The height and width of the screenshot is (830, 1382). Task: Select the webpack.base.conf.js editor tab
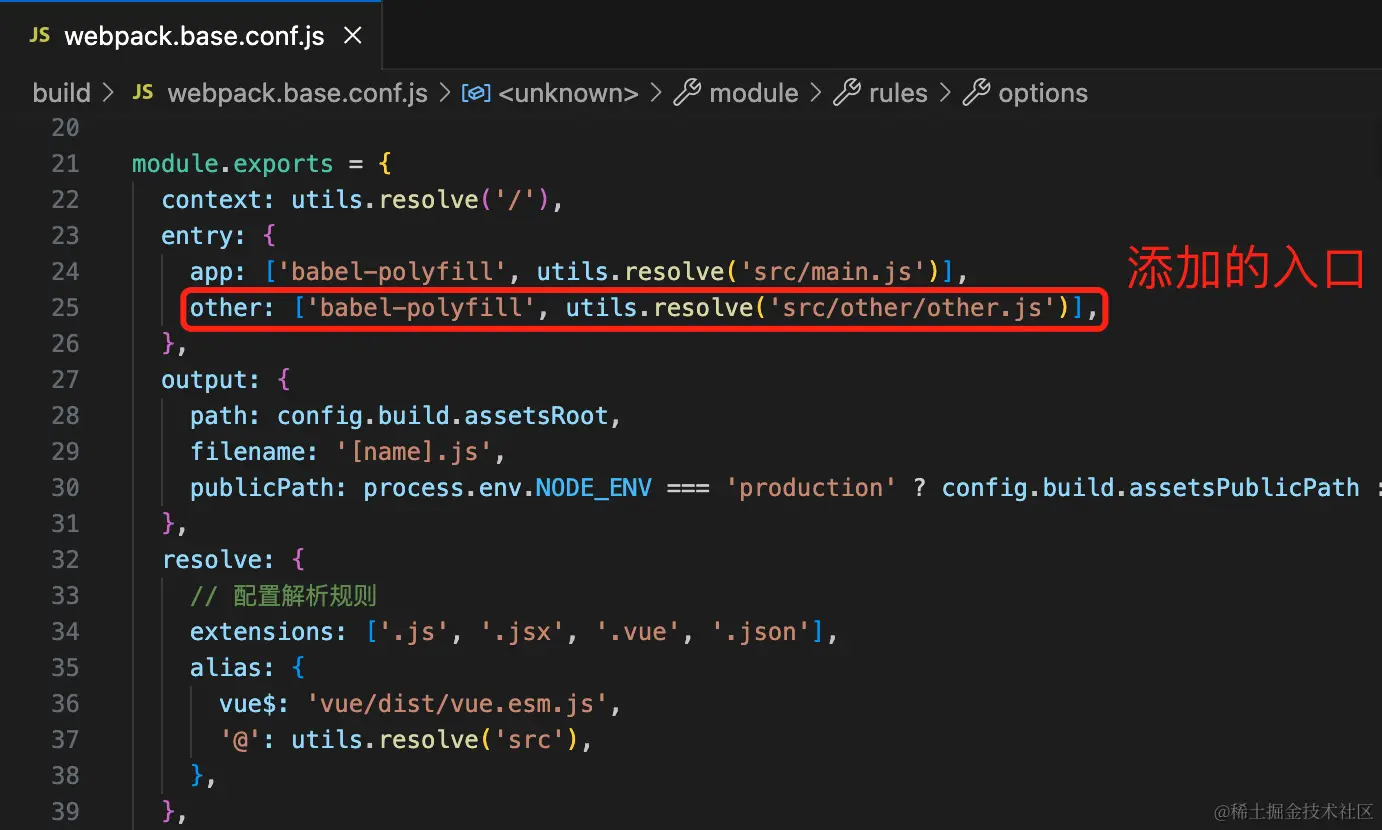point(190,36)
